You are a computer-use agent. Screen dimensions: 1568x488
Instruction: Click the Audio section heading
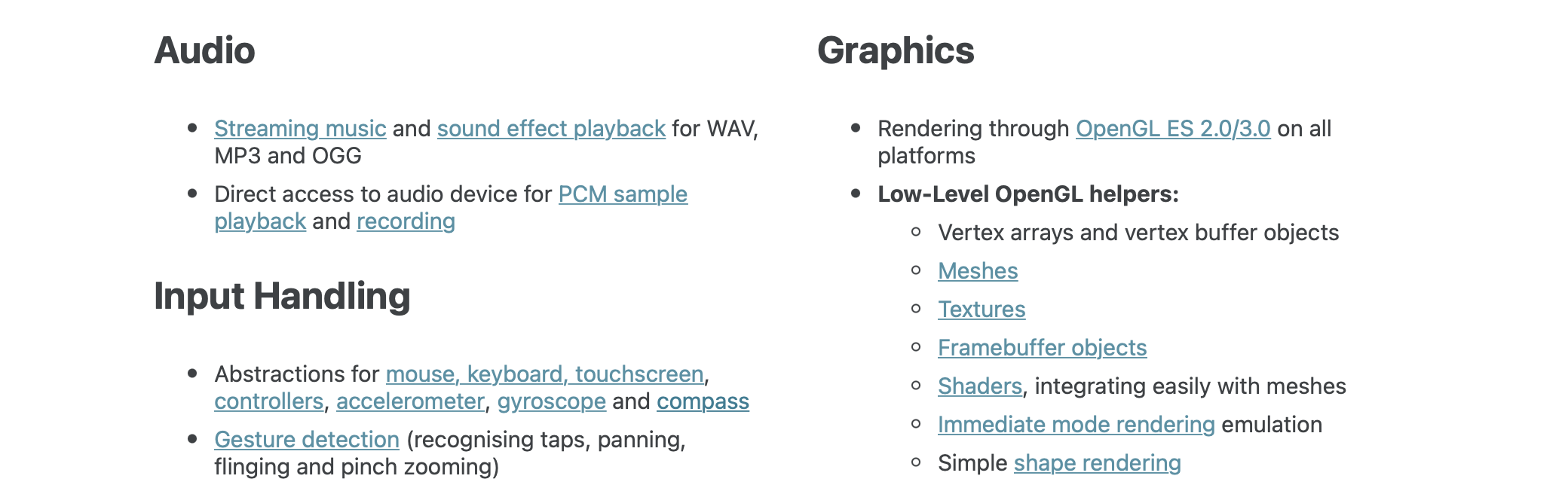click(204, 51)
